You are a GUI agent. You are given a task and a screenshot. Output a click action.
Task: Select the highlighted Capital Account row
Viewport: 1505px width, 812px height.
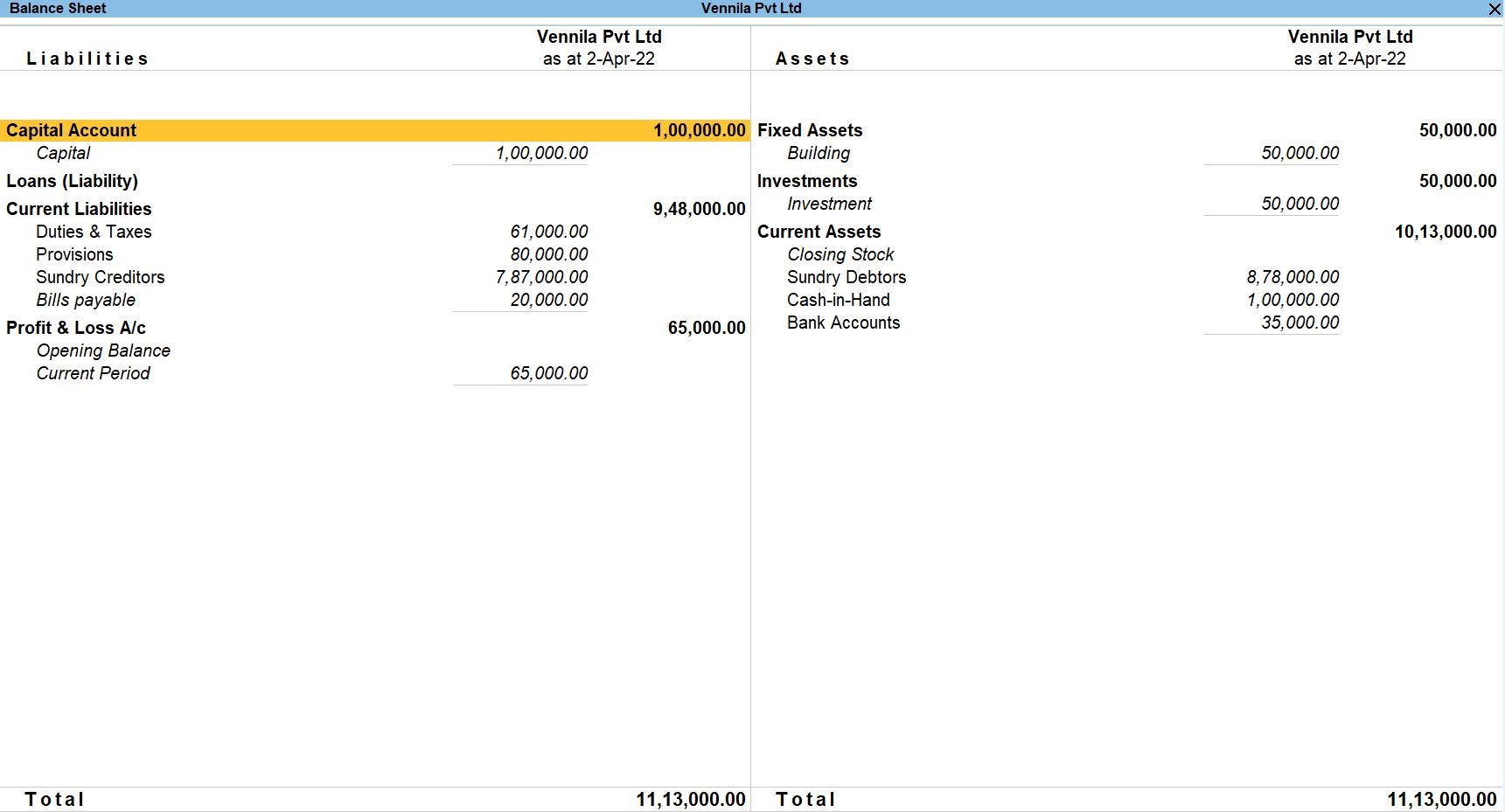[x=375, y=130]
